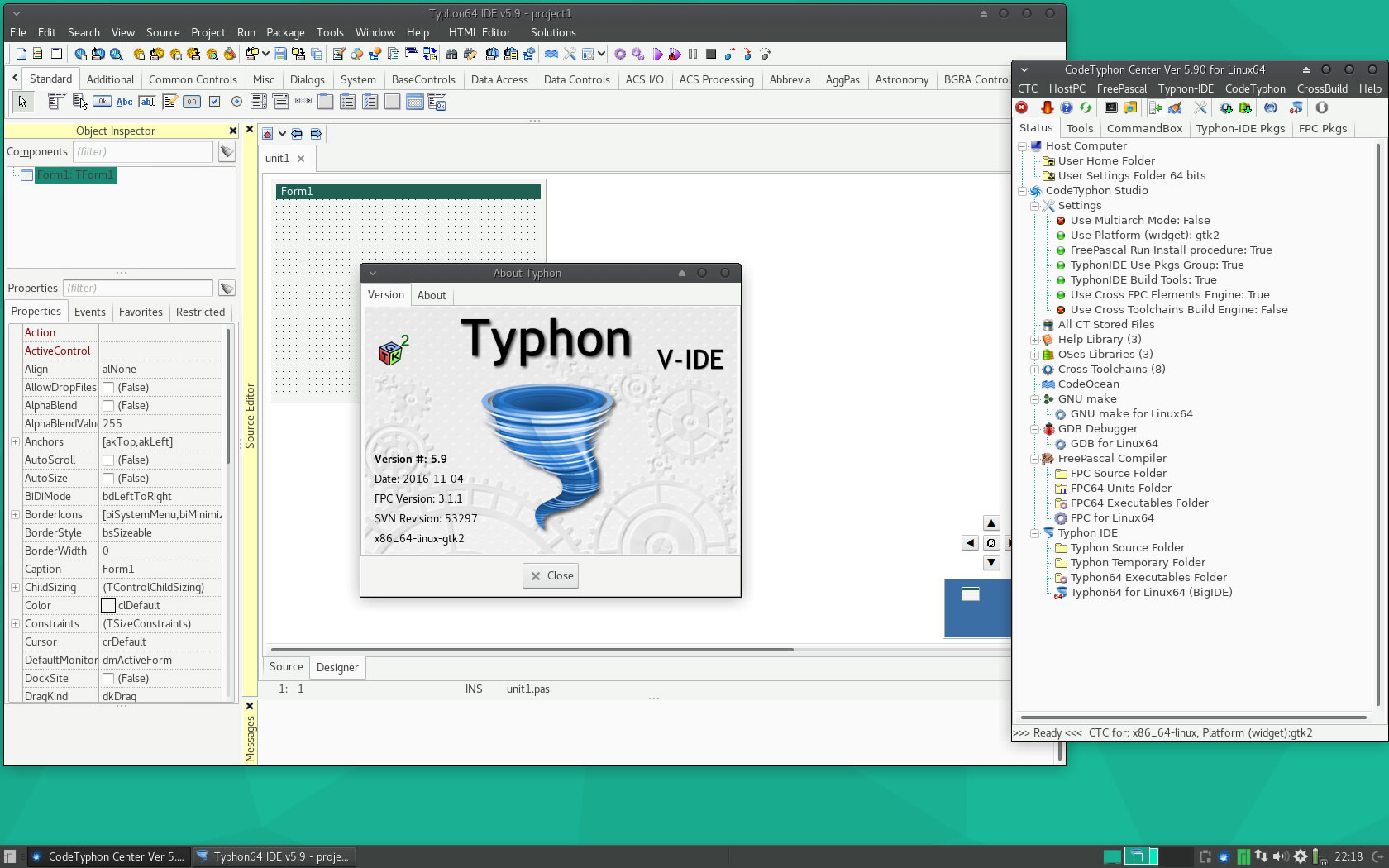Image resolution: width=1389 pixels, height=868 pixels.
Task: Select the TMainMenu component icon
Action: click(56, 102)
